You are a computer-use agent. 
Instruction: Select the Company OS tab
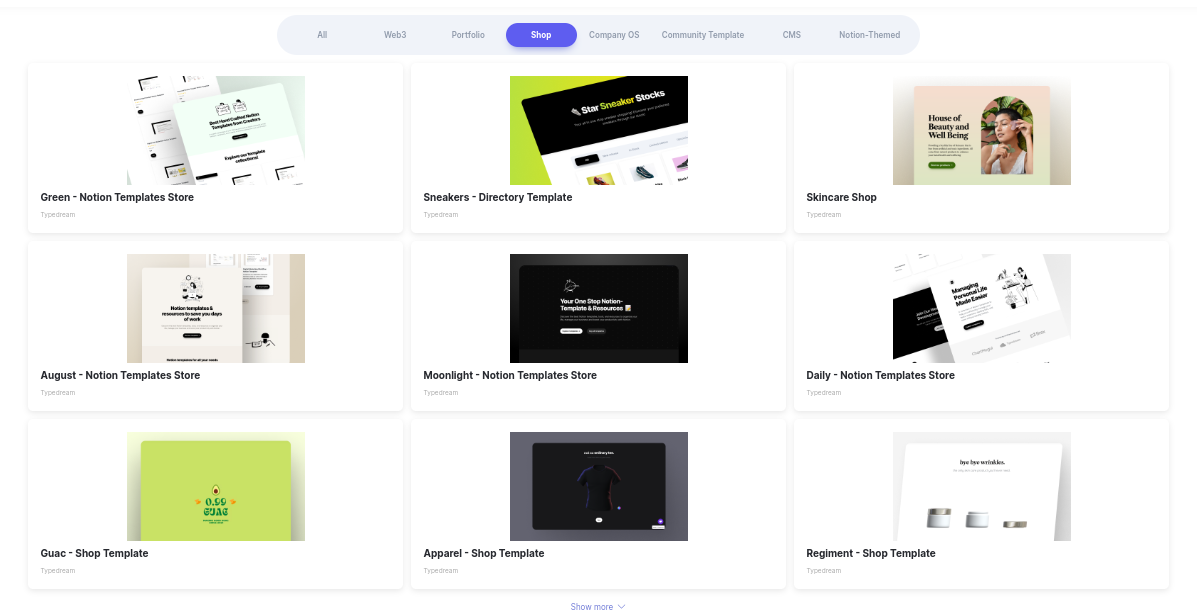point(614,35)
